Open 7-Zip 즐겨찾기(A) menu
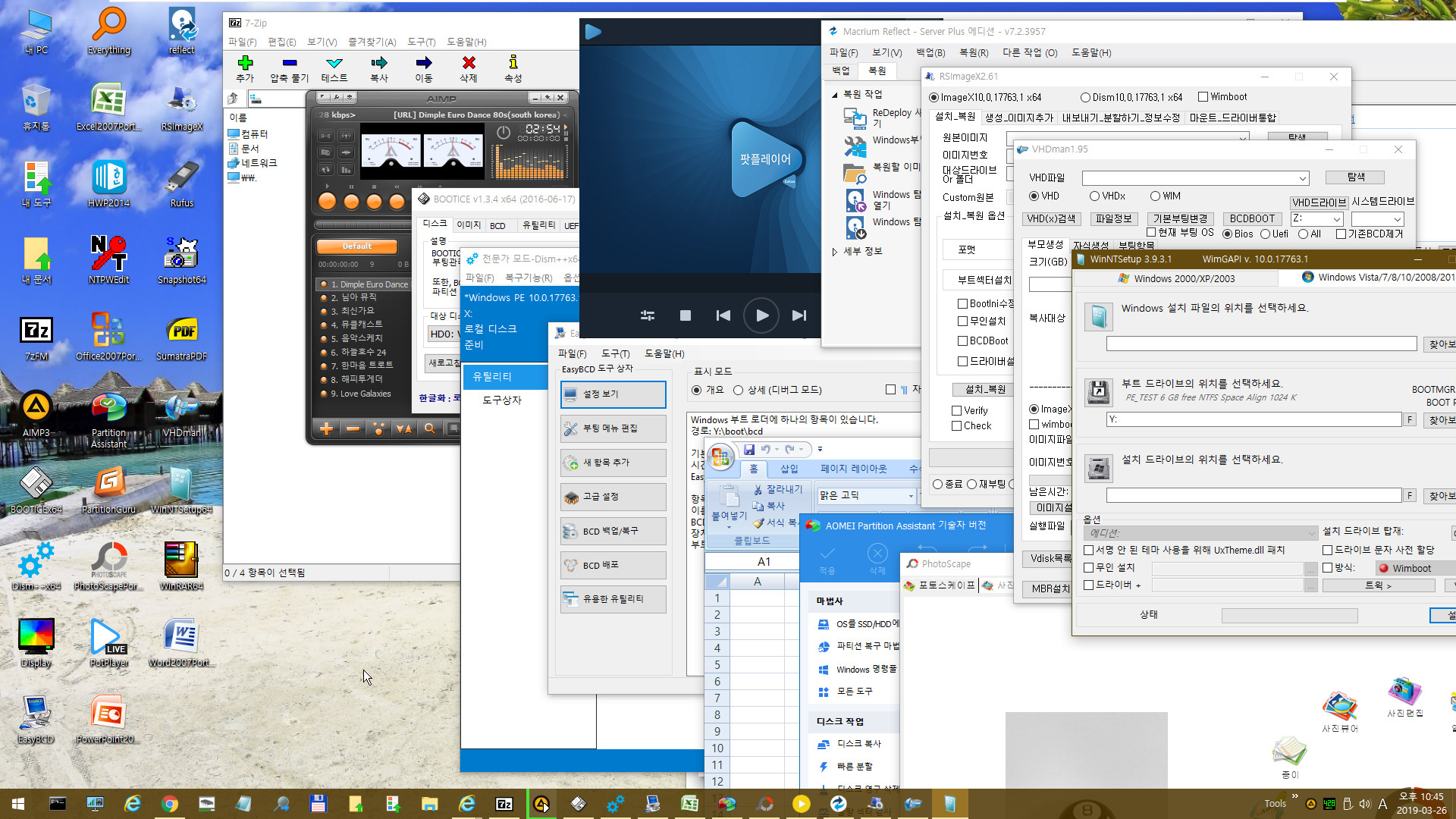1456x819 pixels. pyautogui.click(x=372, y=42)
